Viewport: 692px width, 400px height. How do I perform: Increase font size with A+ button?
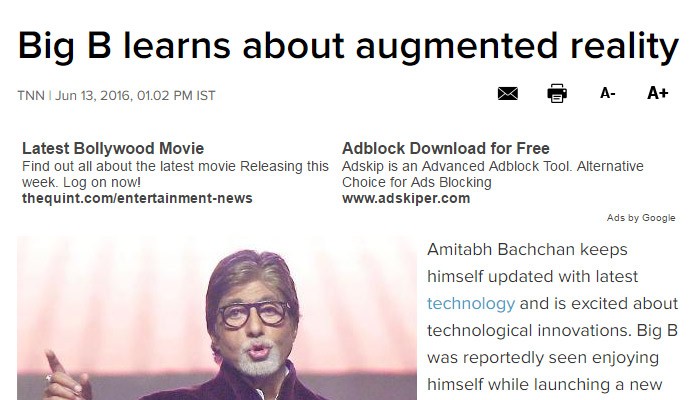click(657, 94)
